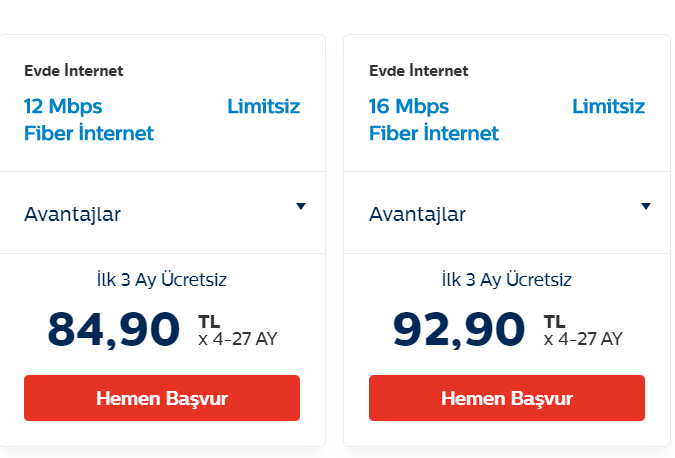Click Limitsiz in the 12 Mbps card

[x=263, y=107]
